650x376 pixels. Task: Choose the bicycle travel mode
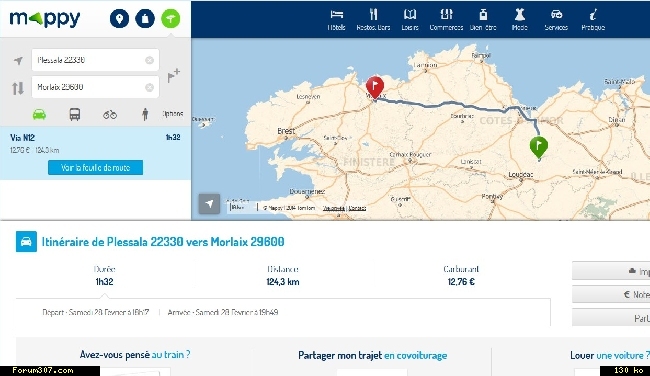coord(110,114)
